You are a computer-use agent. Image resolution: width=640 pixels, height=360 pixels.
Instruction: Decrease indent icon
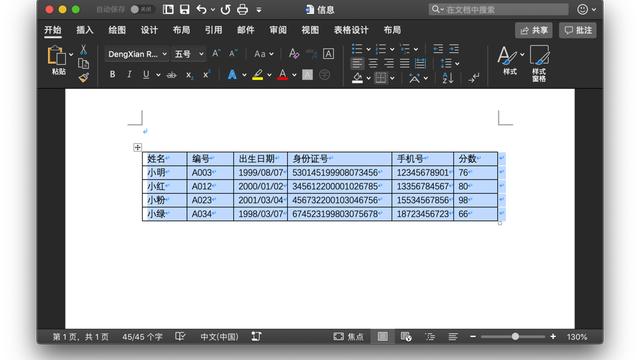coord(438,49)
